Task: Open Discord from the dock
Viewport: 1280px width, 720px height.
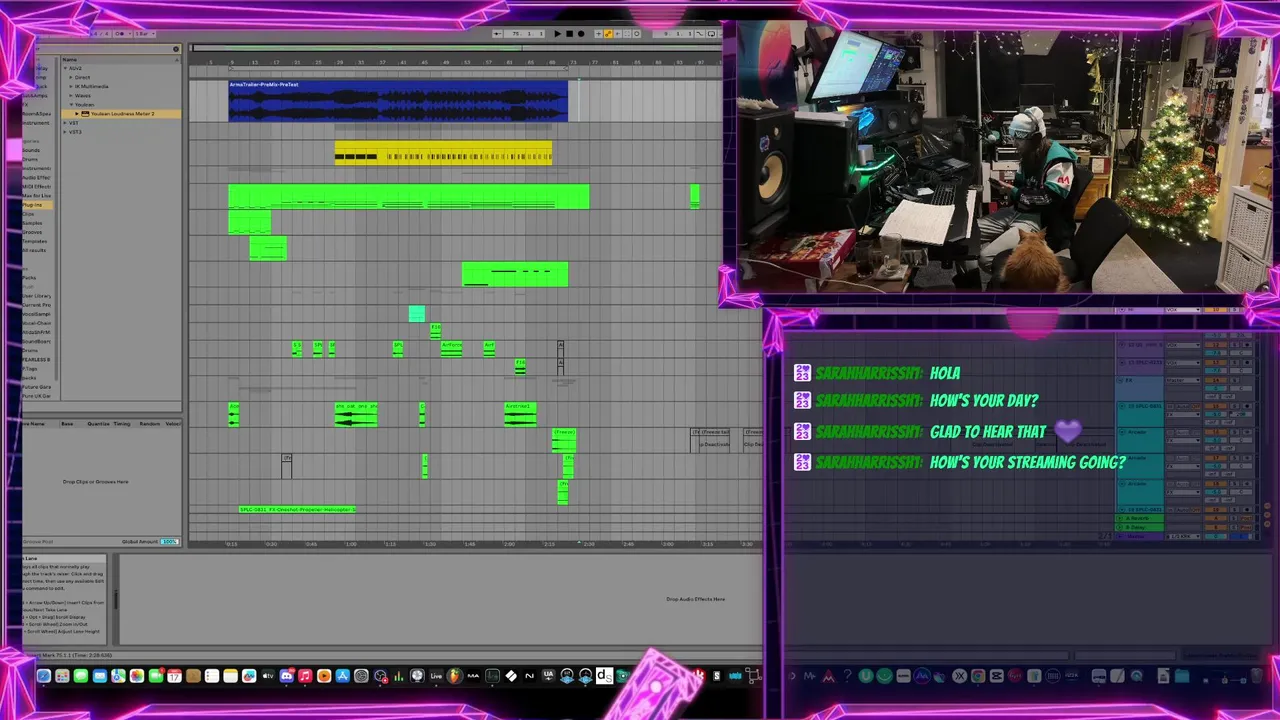Action: point(287,676)
